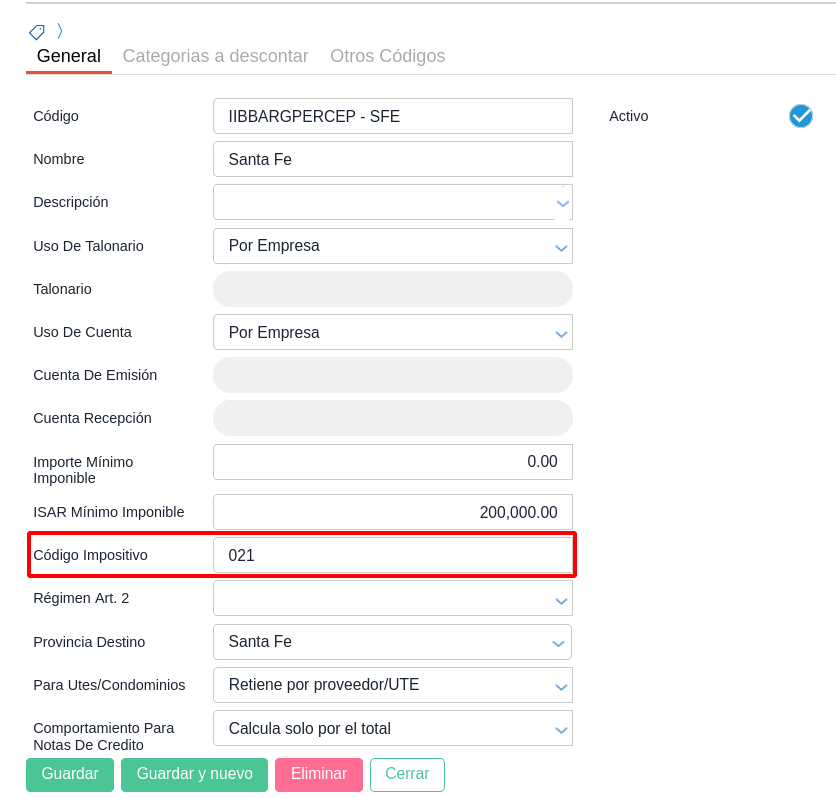This screenshot has width=836, height=798.
Task: Click the Eliminar button
Action: [319, 774]
